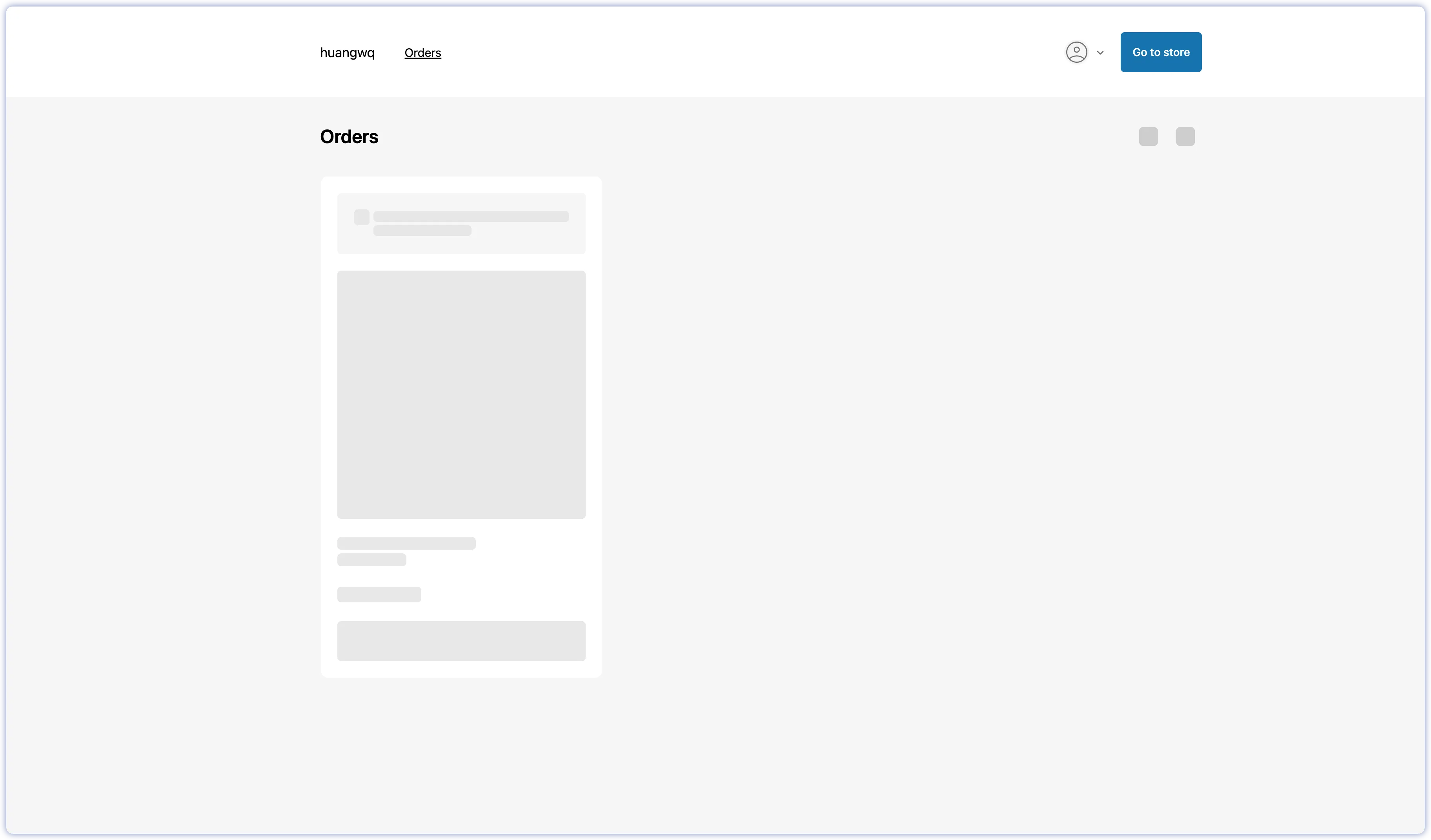Screen dimensions: 1431x840
Task: Click the account profile icon
Action: (1076, 52)
